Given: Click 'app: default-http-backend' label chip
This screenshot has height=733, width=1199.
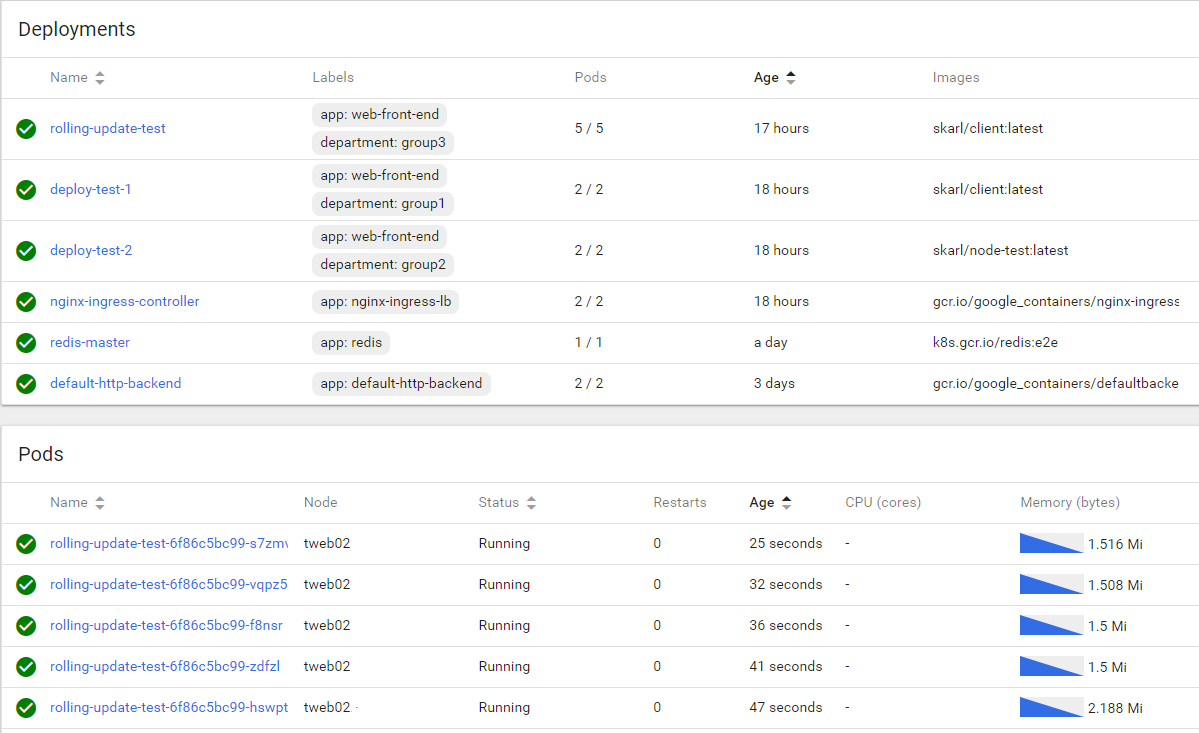Looking at the screenshot, I should click(401, 384).
